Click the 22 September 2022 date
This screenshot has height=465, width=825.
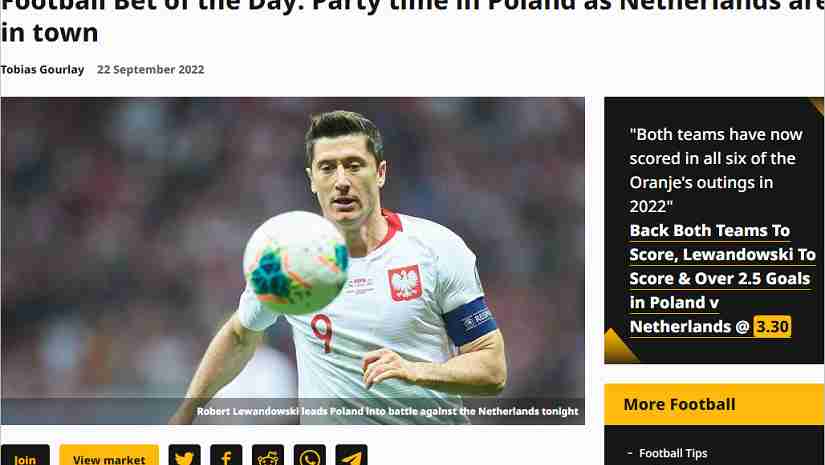[x=150, y=69]
